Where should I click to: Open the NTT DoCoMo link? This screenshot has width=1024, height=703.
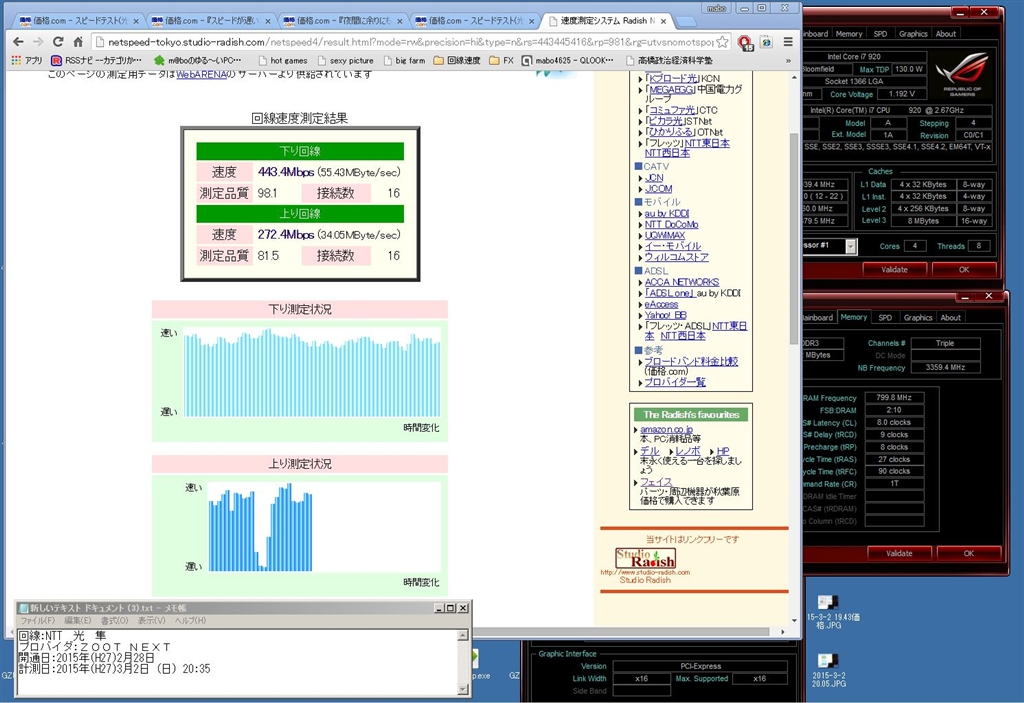click(x=671, y=224)
